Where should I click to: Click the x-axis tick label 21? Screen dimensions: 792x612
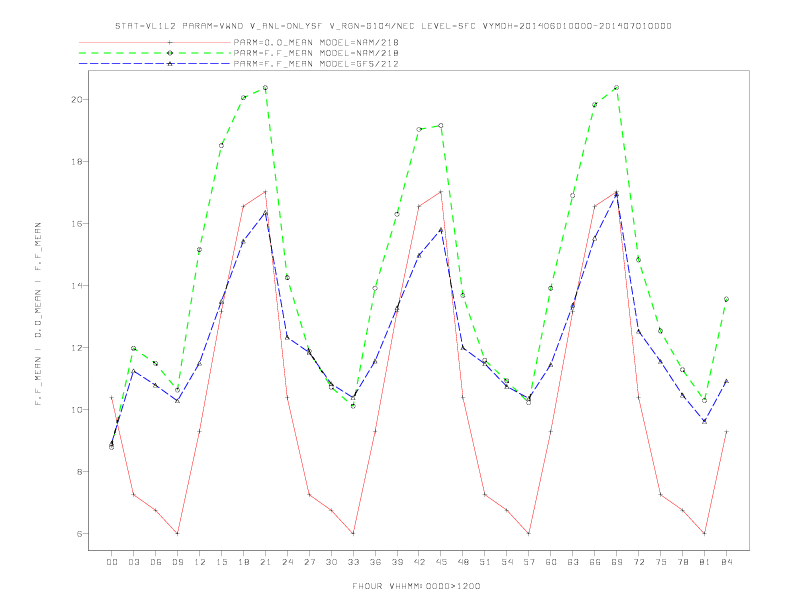[x=265, y=562]
